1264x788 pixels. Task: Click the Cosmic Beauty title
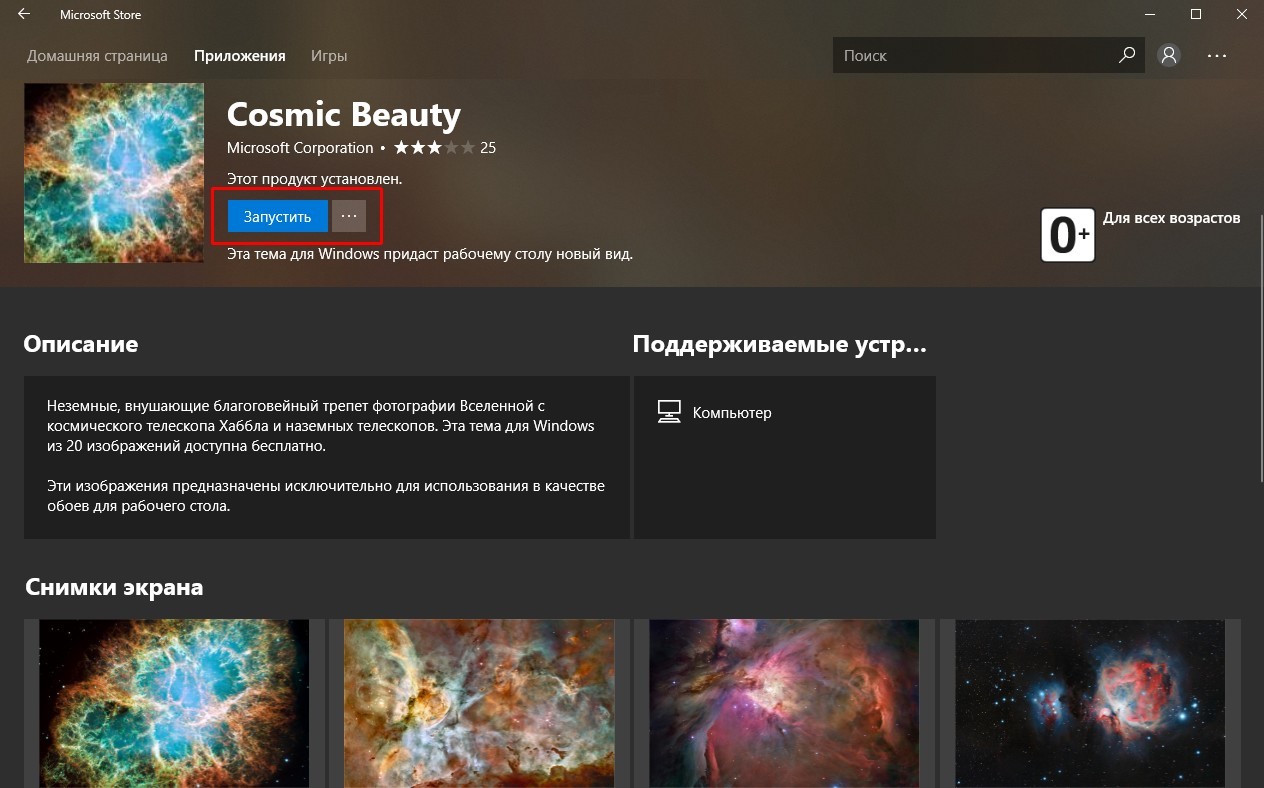[x=344, y=115]
